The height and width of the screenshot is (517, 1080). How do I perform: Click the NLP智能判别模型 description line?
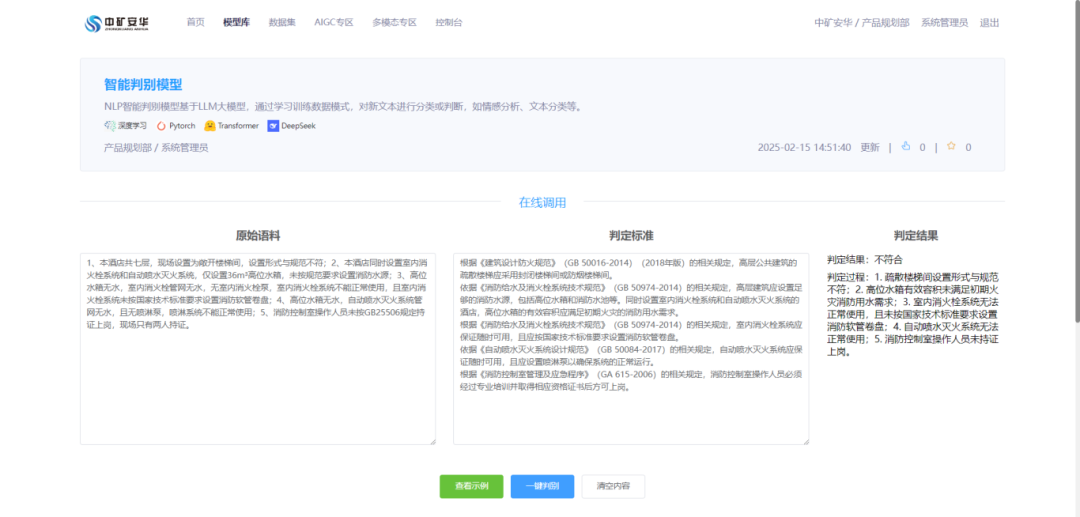pyautogui.click(x=343, y=107)
